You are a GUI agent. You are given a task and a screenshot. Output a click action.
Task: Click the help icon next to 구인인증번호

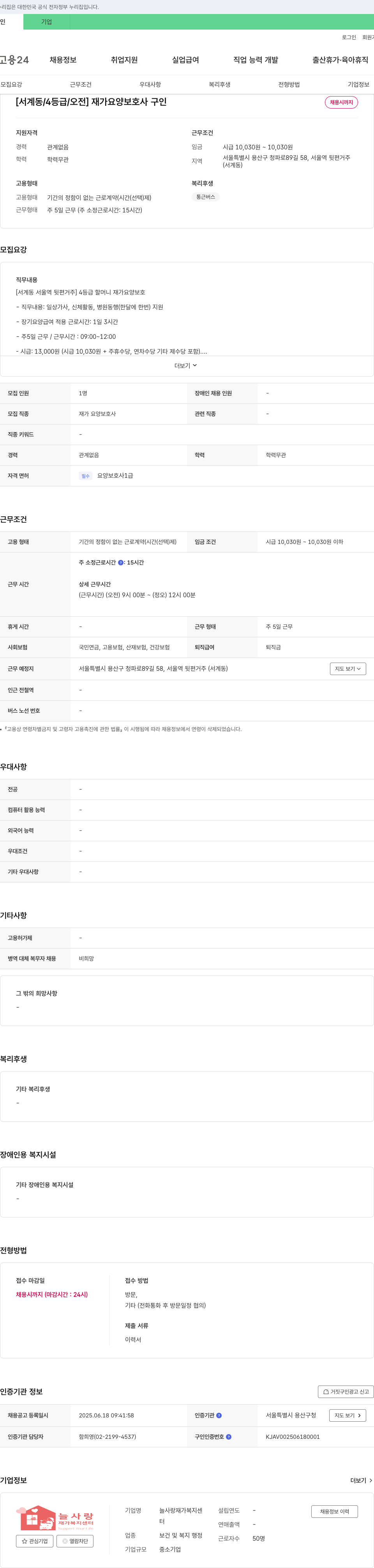(x=228, y=1436)
